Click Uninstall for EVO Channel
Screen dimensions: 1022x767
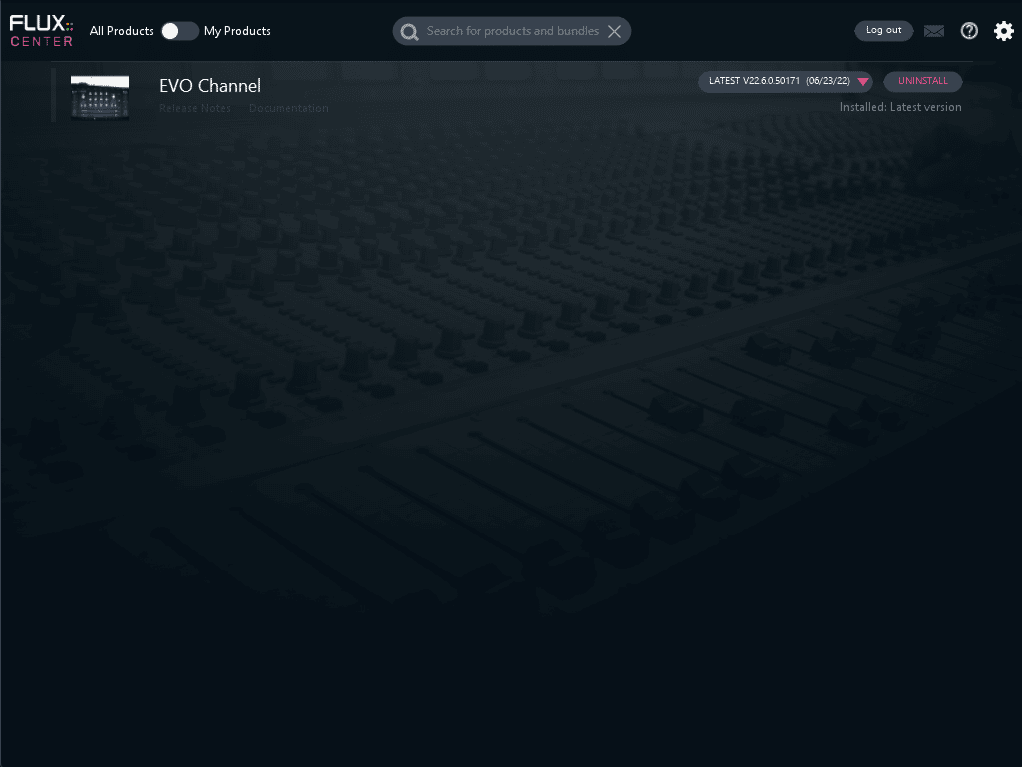(922, 81)
